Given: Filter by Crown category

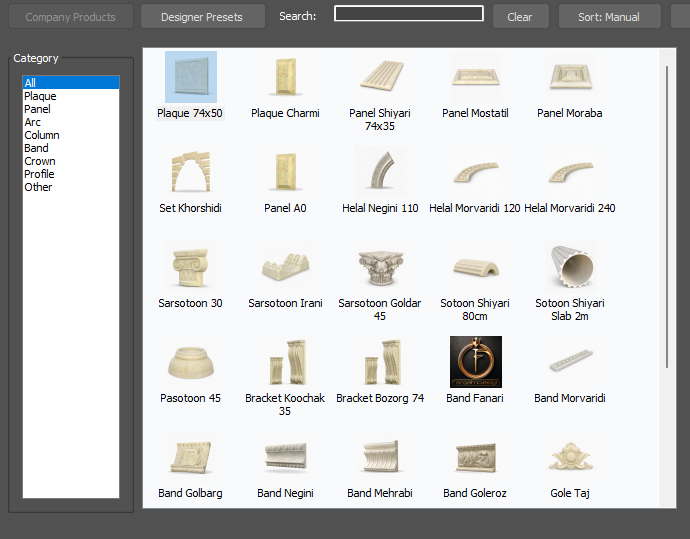Looking at the screenshot, I should tap(71, 161).
